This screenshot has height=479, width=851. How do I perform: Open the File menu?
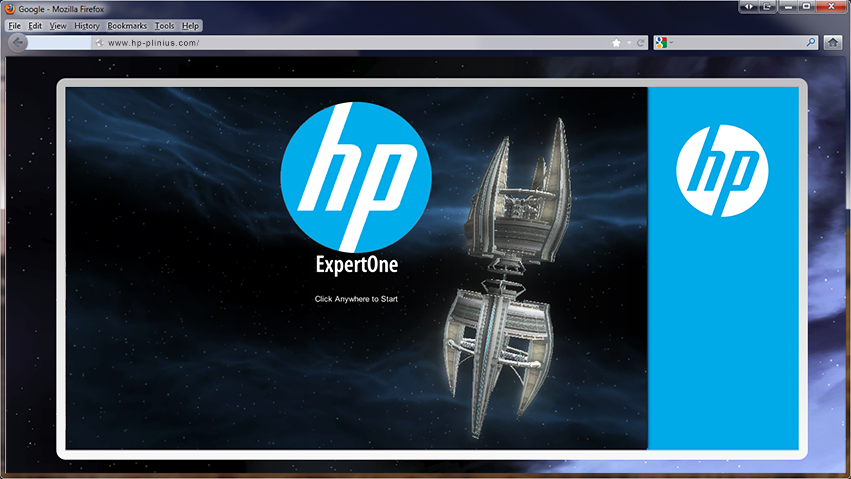point(15,25)
